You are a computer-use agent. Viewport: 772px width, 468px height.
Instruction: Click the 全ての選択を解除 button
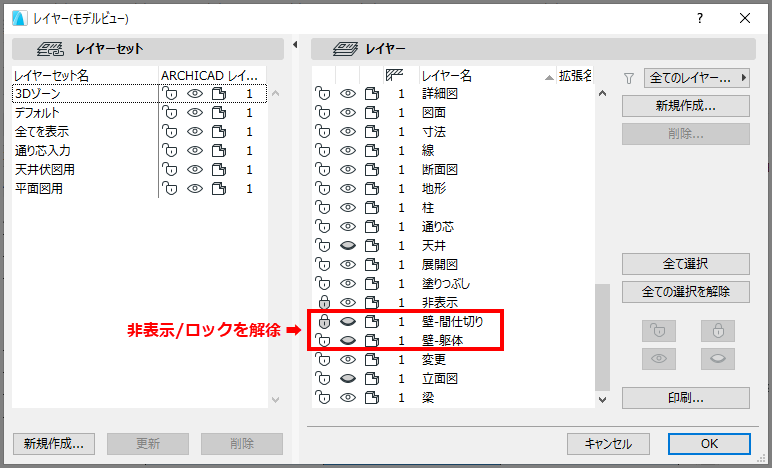(686, 292)
